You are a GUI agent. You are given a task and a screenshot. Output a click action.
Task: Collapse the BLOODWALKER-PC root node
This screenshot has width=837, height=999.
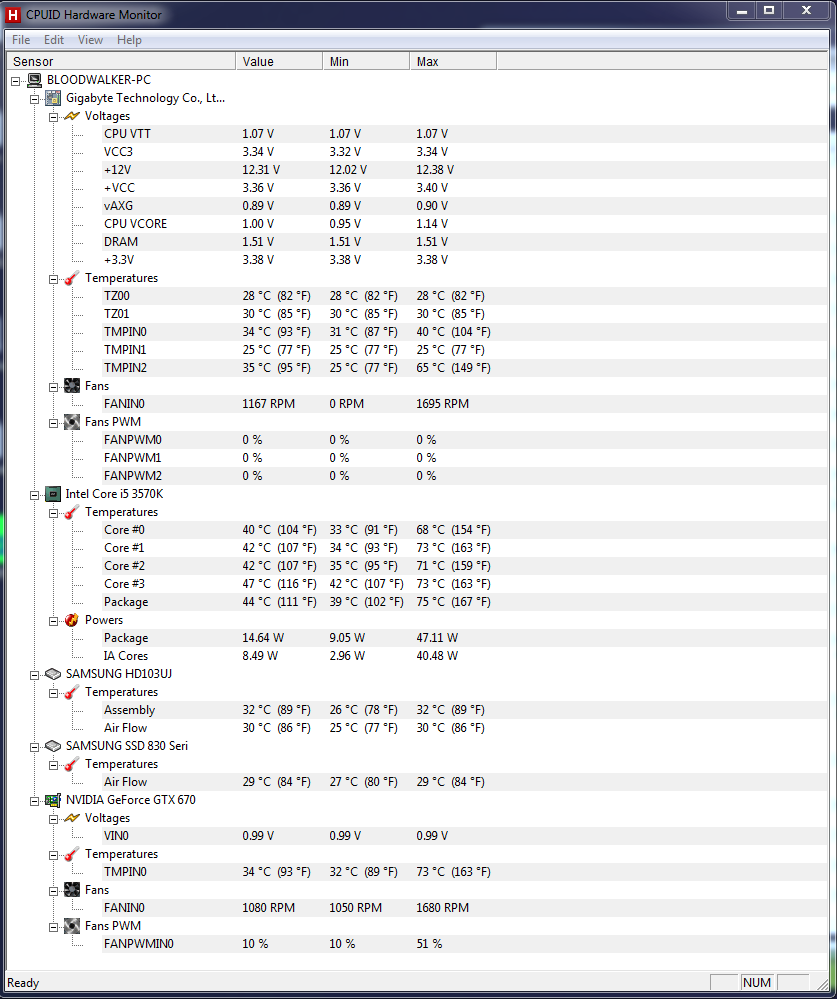15,81
